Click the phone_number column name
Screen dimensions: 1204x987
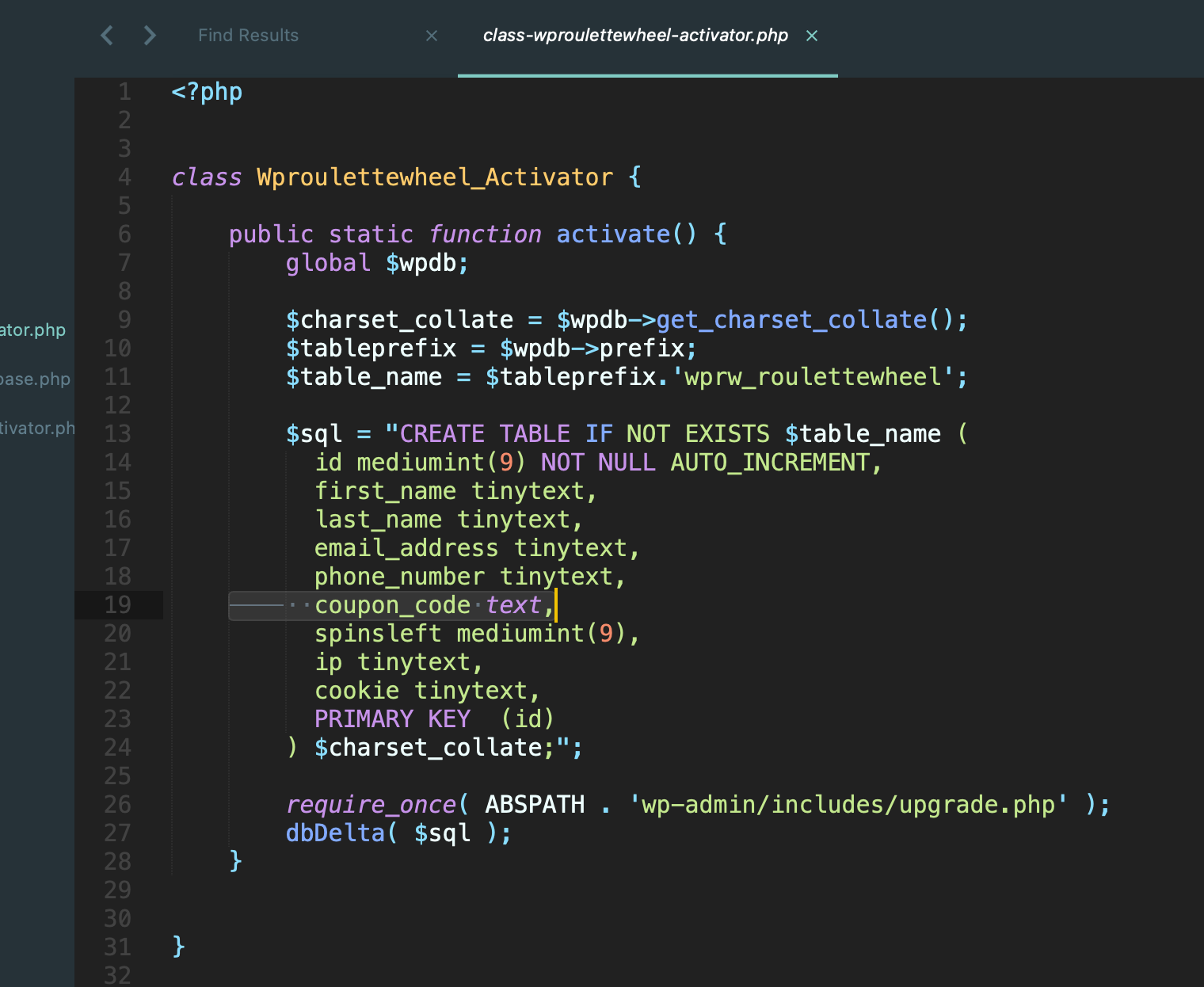tap(399, 576)
